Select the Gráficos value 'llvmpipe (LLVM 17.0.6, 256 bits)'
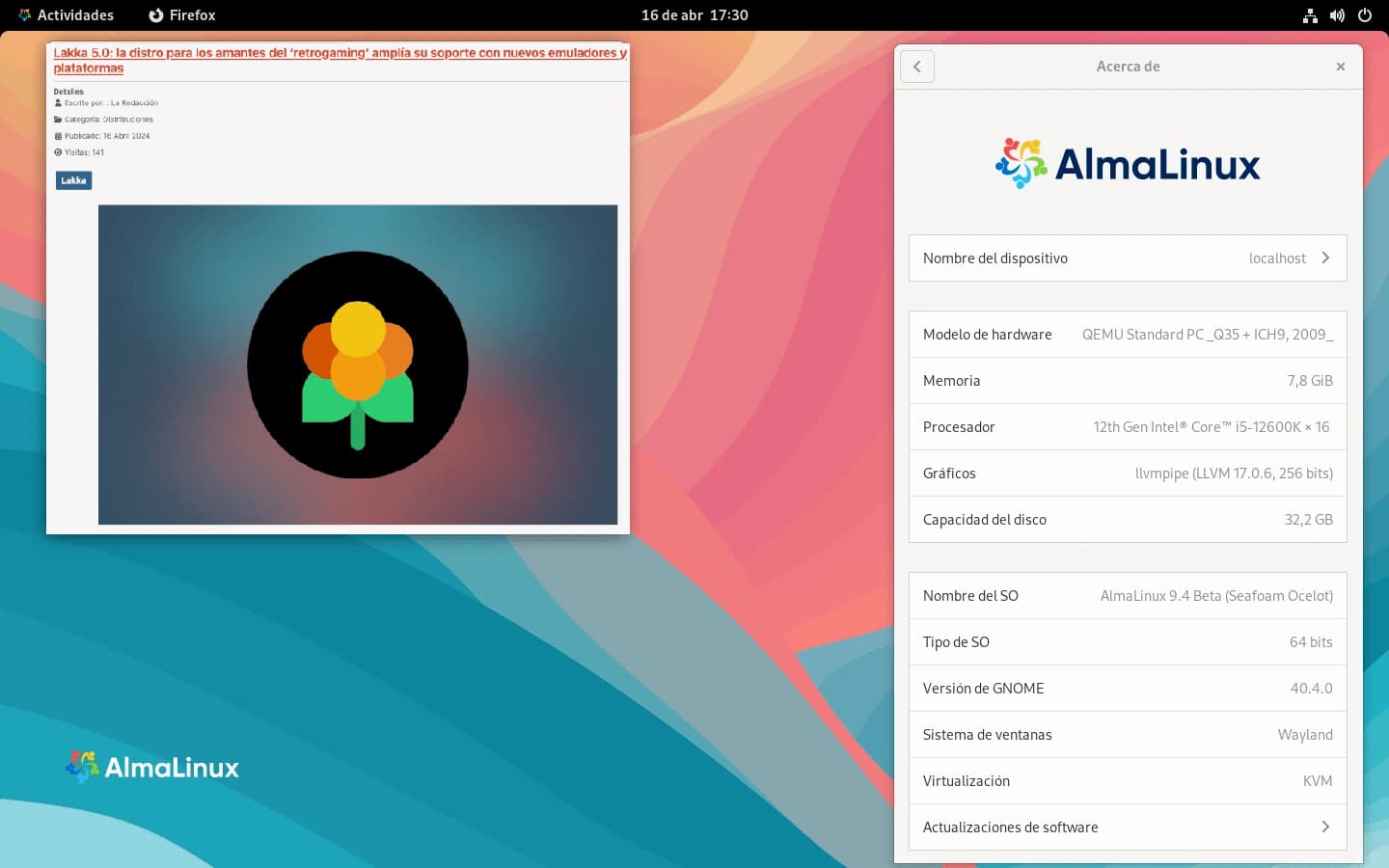Image resolution: width=1389 pixels, height=868 pixels. point(1234,474)
